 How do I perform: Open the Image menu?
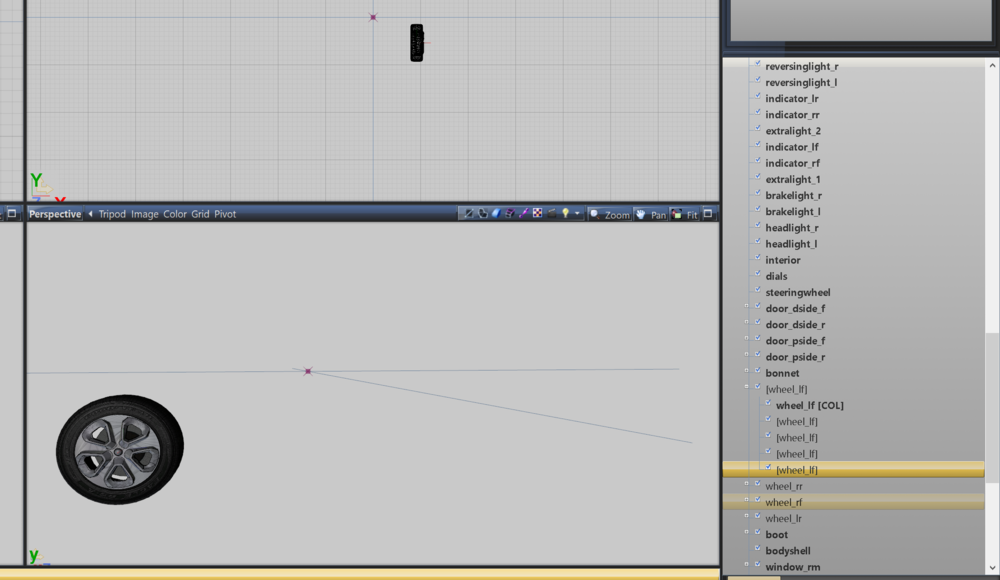tap(145, 214)
